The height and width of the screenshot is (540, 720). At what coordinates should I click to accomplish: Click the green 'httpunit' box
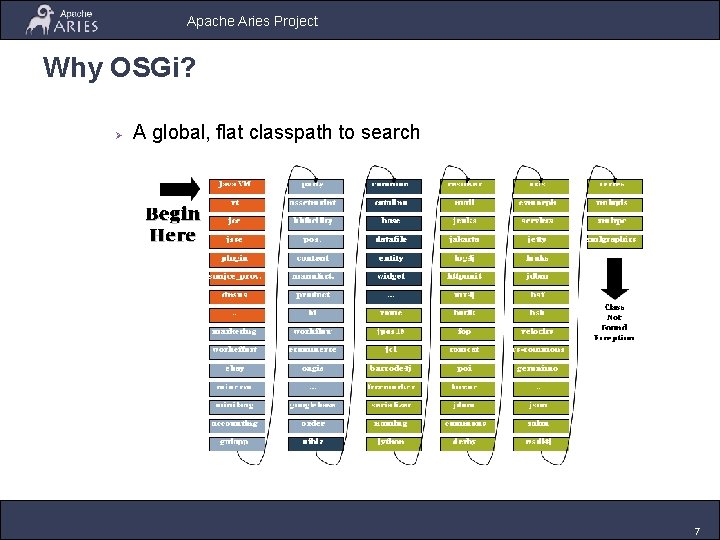tap(467, 278)
